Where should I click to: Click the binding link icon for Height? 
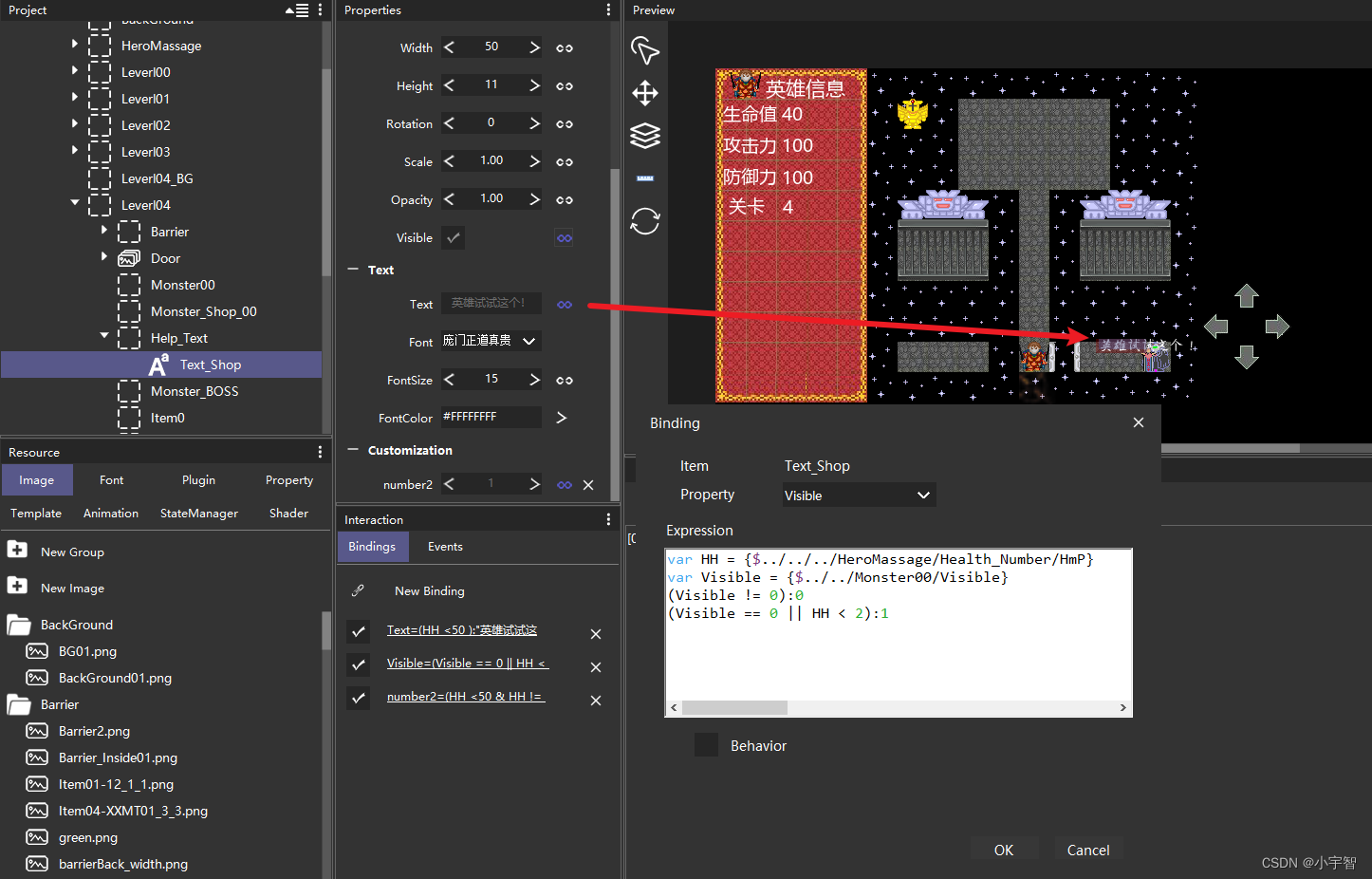coord(565,85)
